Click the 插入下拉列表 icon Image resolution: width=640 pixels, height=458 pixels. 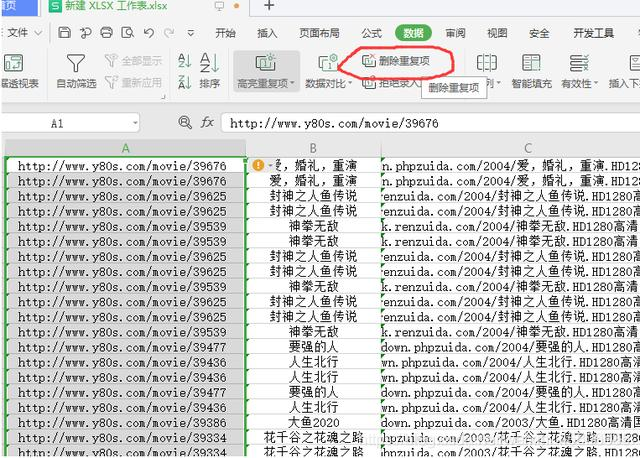point(634,63)
